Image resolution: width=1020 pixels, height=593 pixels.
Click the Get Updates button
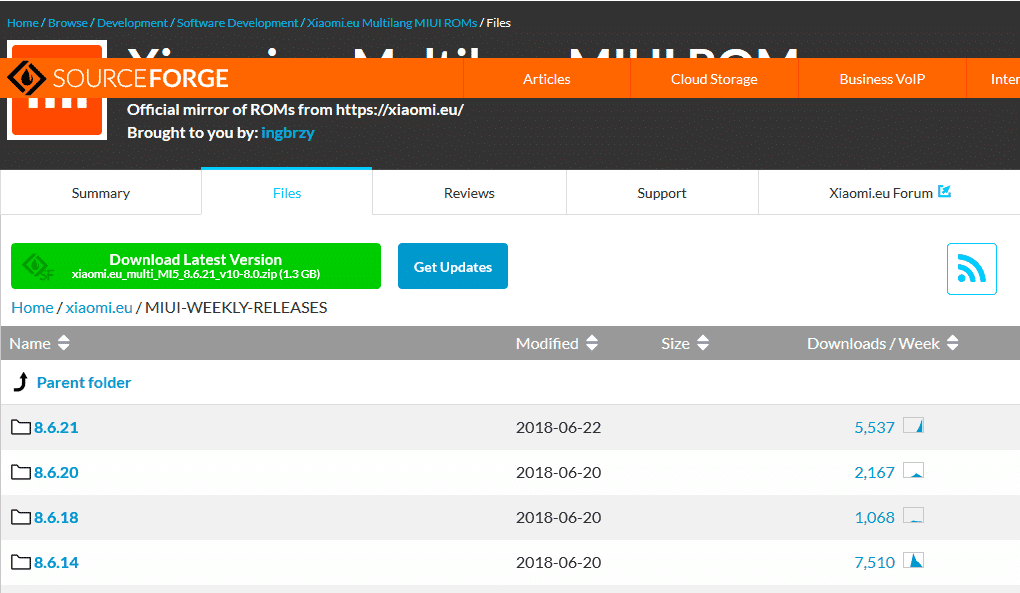[x=453, y=266]
